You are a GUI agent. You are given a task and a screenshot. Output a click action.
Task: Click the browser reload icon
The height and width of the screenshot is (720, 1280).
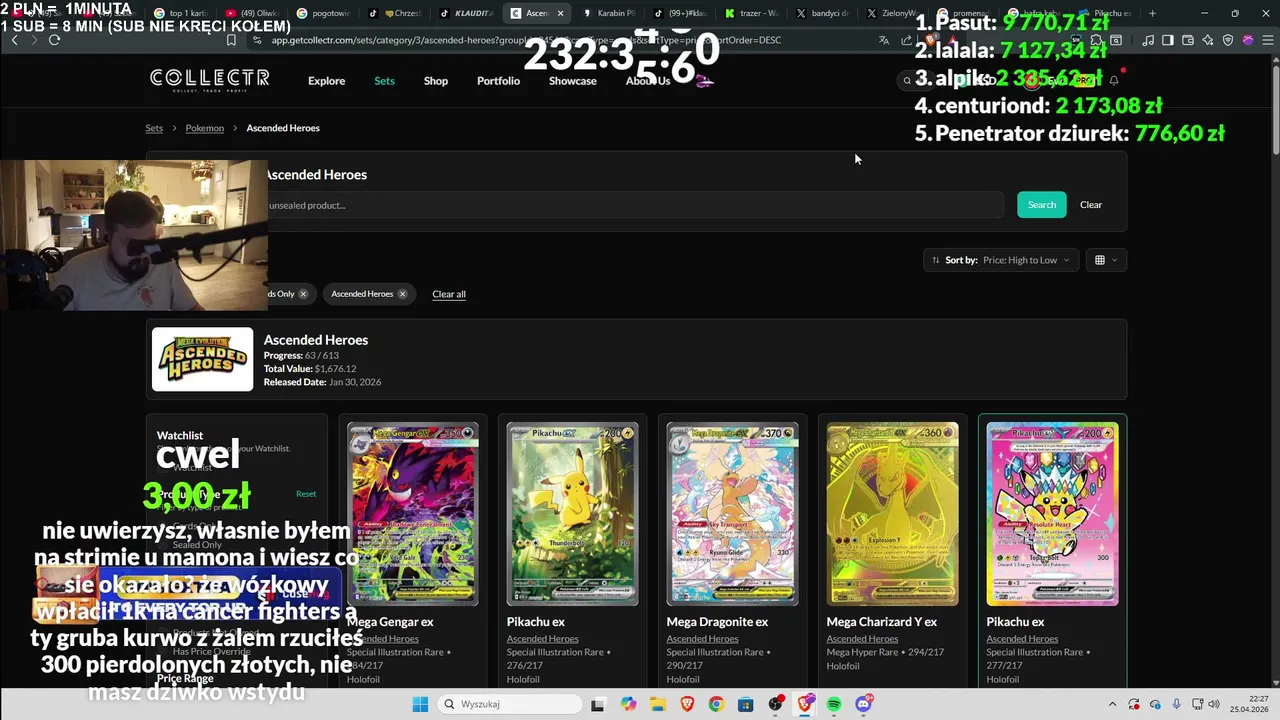pos(54,40)
